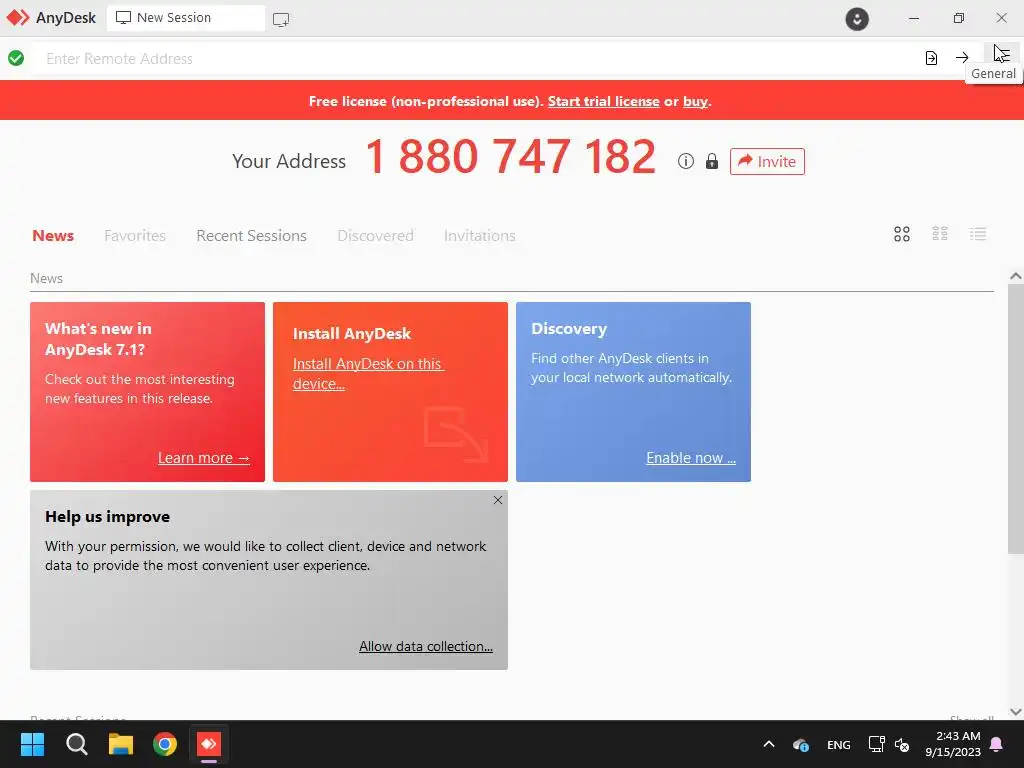Image resolution: width=1024 pixels, height=768 pixels.
Task: Open the file transfer browse icon
Action: pyautogui.click(x=931, y=58)
